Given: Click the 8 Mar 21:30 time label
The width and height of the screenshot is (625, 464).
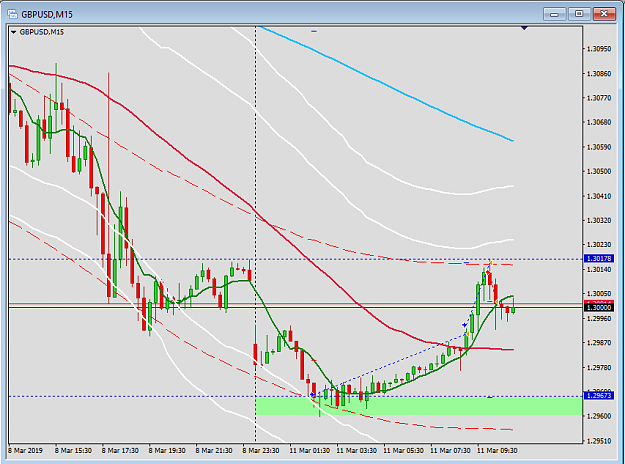Looking at the screenshot, I should (x=214, y=450).
